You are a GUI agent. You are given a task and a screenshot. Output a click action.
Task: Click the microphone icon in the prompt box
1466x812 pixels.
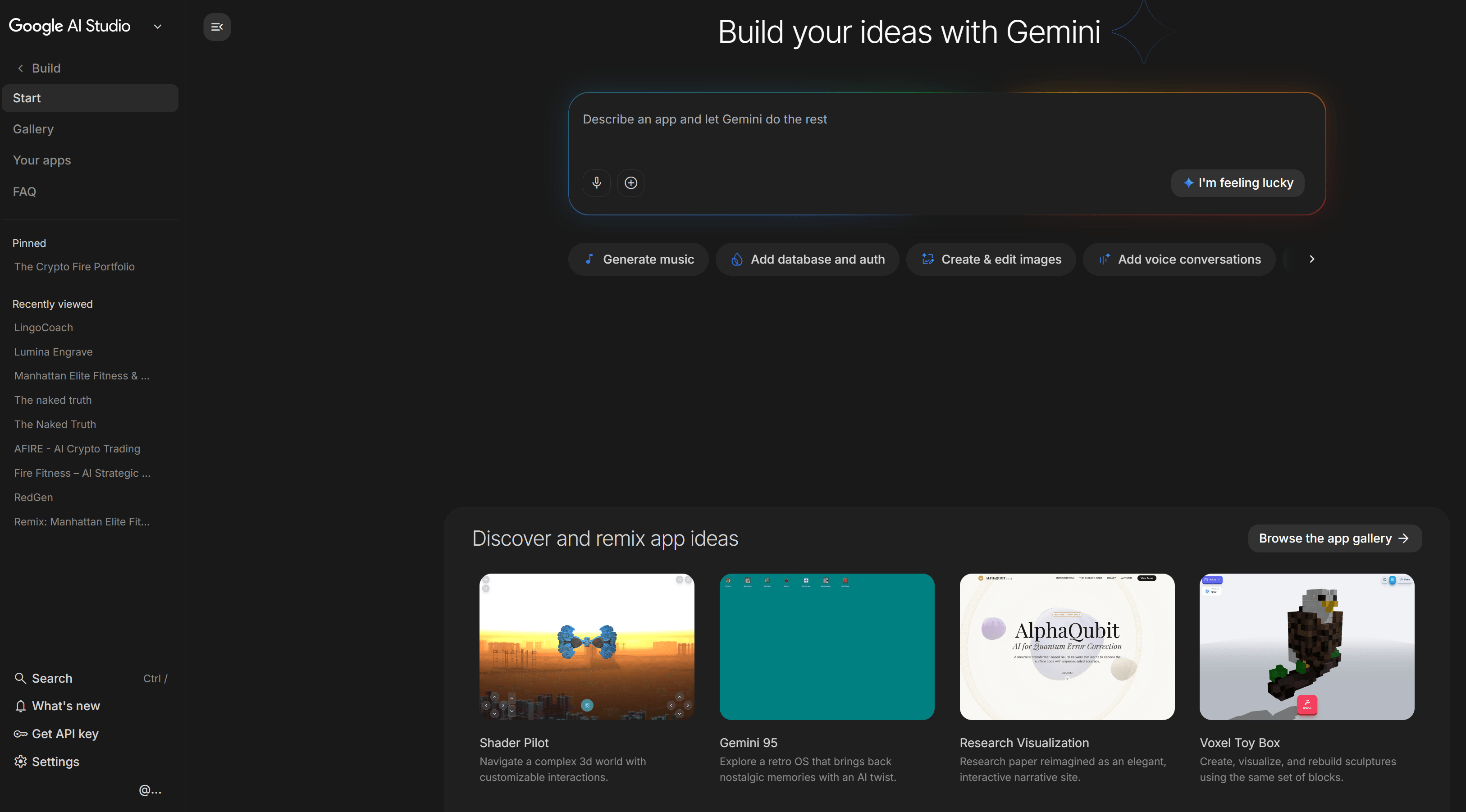coord(596,182)
